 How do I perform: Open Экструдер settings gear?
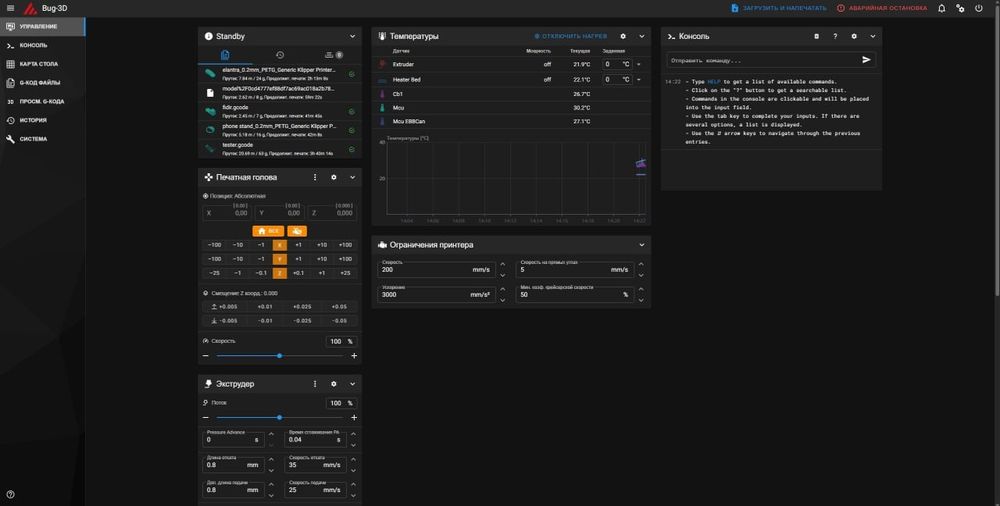tap(334, 384)
